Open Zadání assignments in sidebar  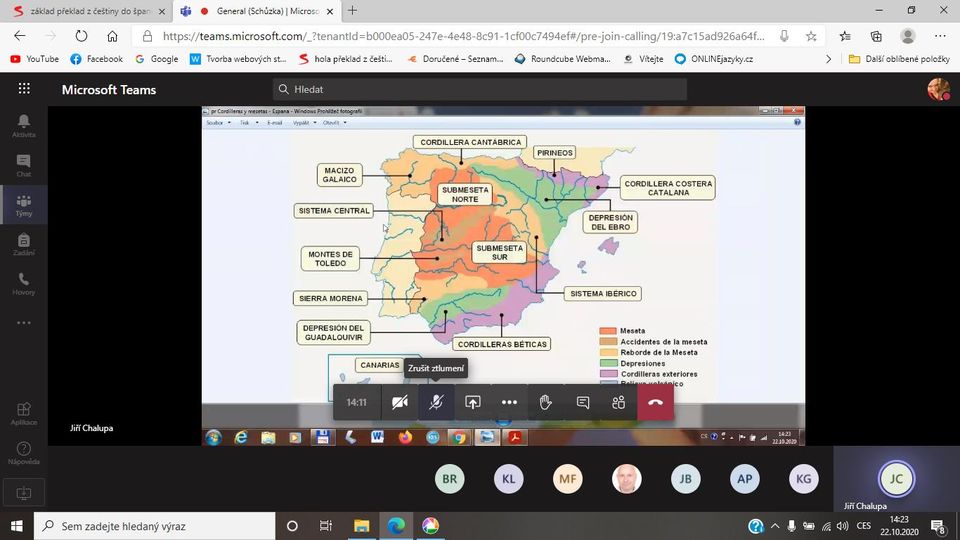pos(23,245)
